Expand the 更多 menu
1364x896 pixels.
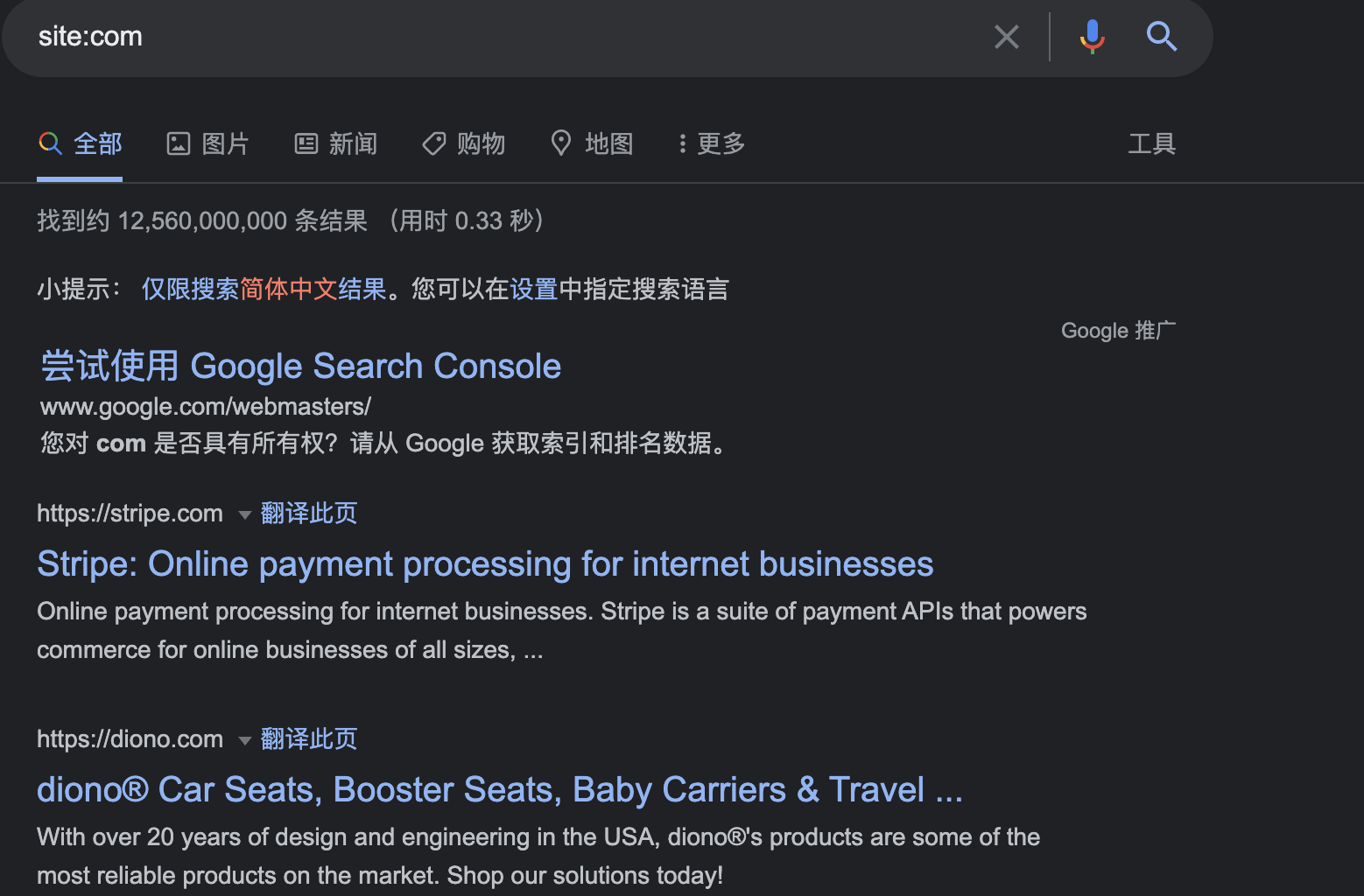[x=712, y=143]
